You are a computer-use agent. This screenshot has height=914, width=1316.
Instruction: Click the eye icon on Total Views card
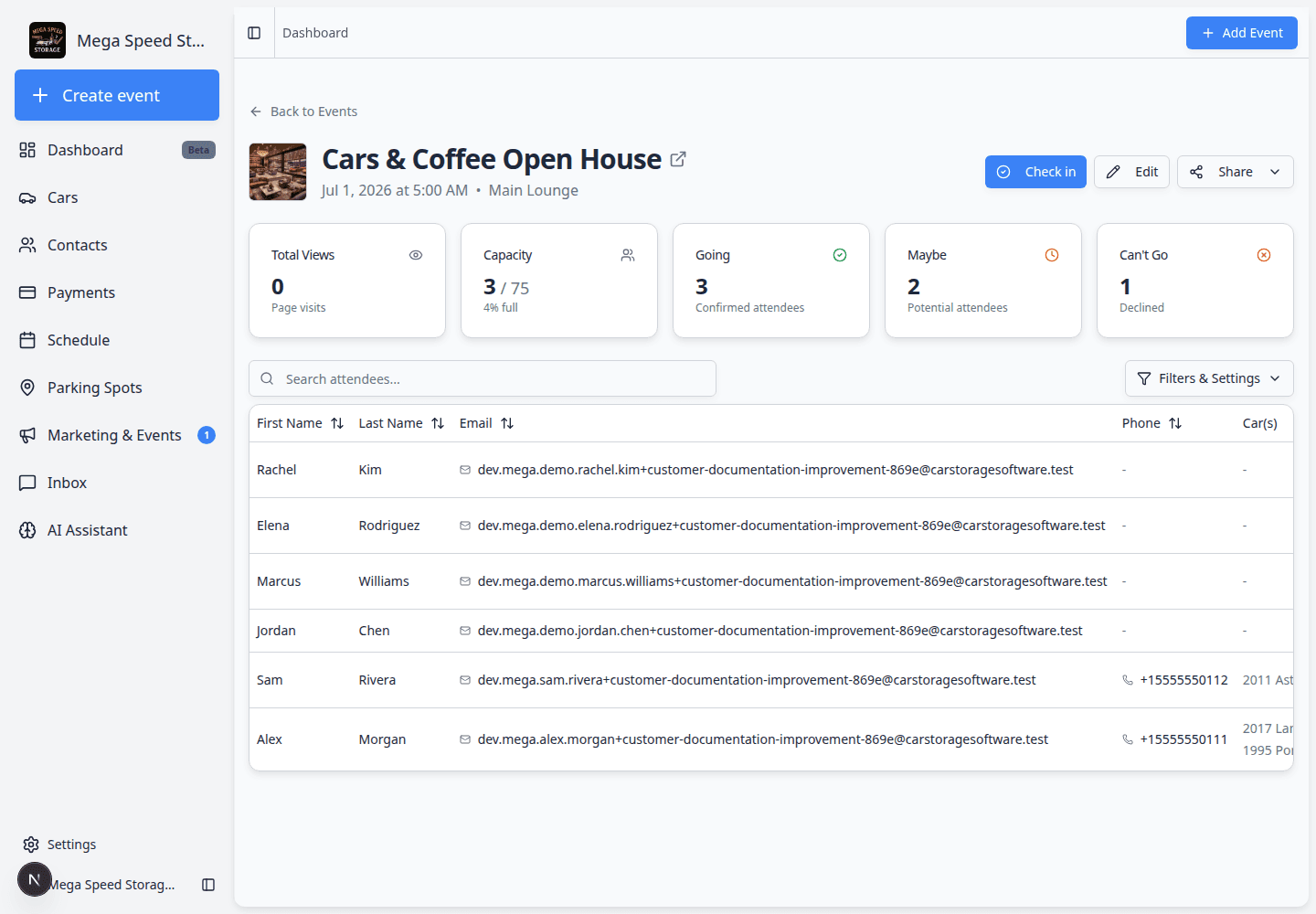click(x=416, y=255)
